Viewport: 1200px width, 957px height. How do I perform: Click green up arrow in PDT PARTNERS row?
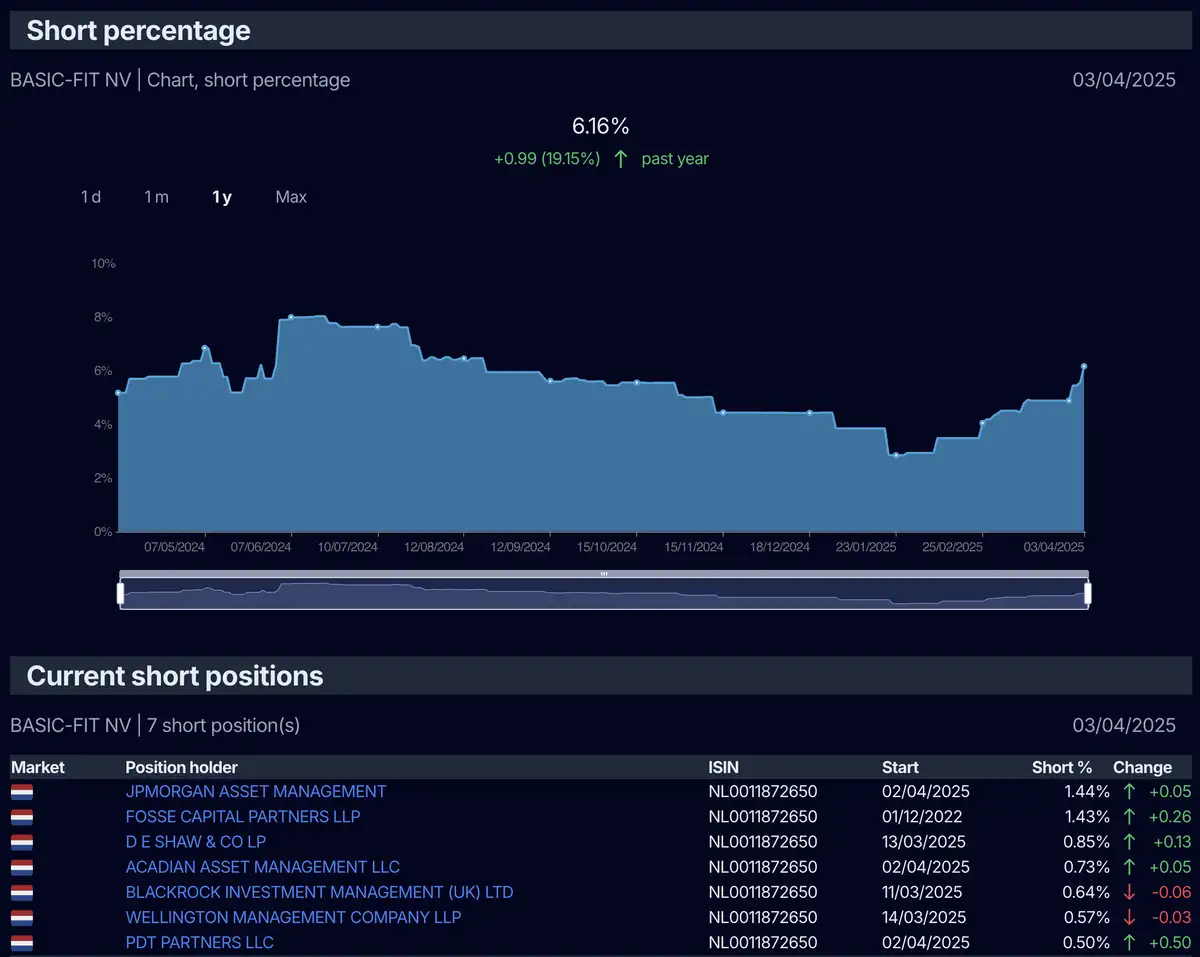pos(1129,942)
